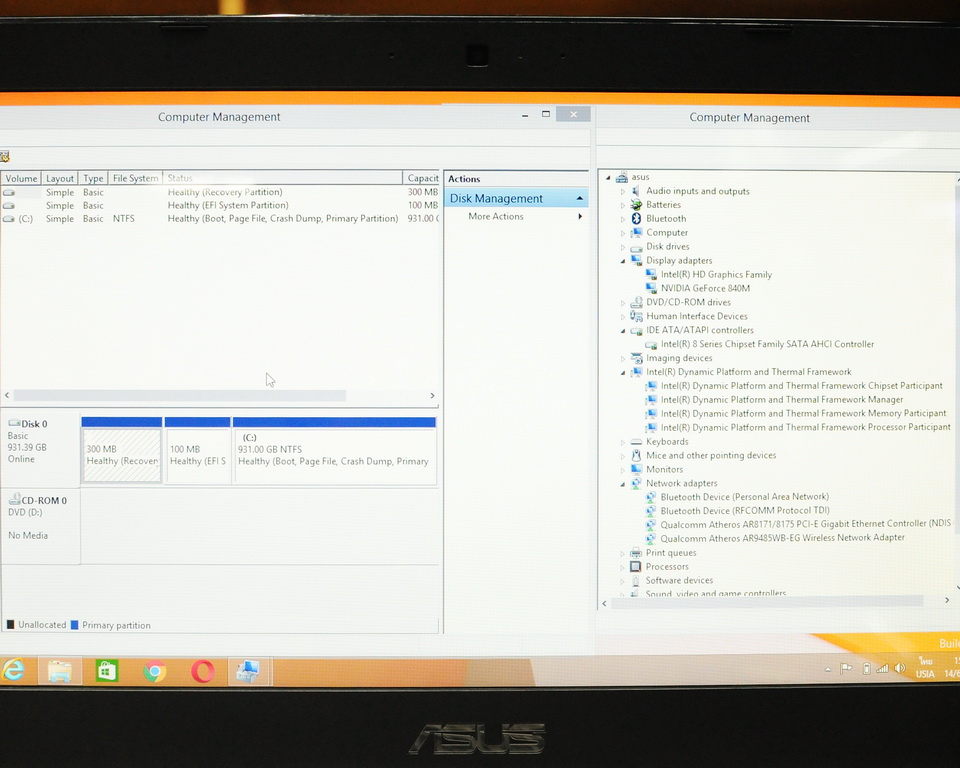
Task: Select the 931.00 GB NTFS (C:) block
Action: pos(334,454)
